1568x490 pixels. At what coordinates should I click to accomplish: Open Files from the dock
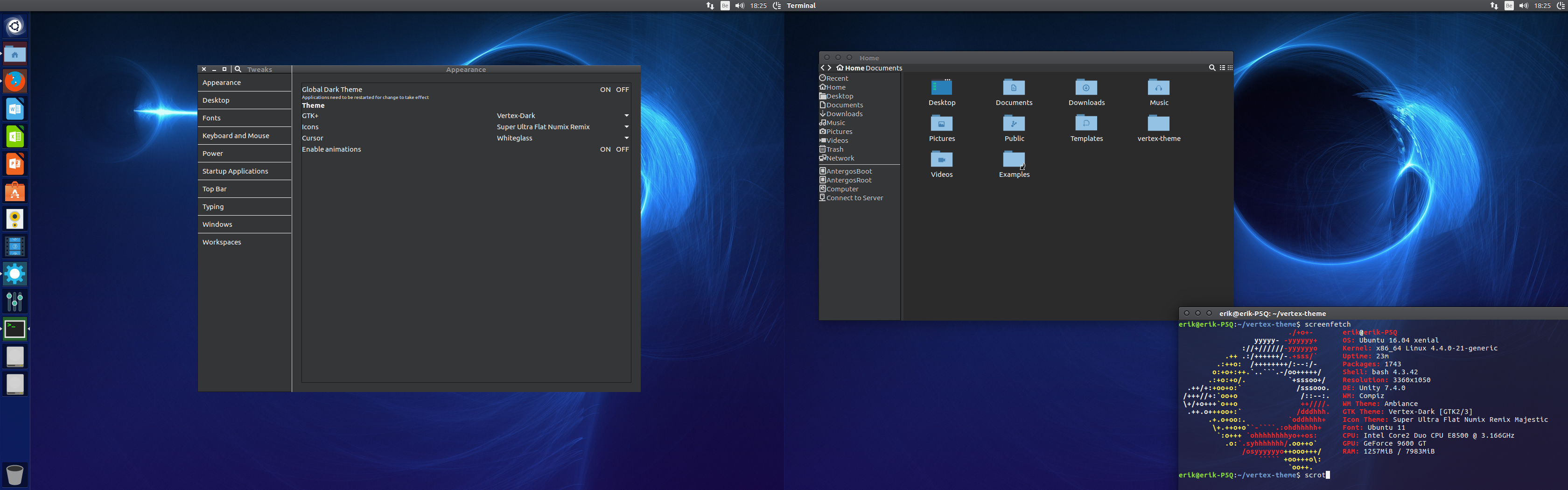click(x=14, y=54)
